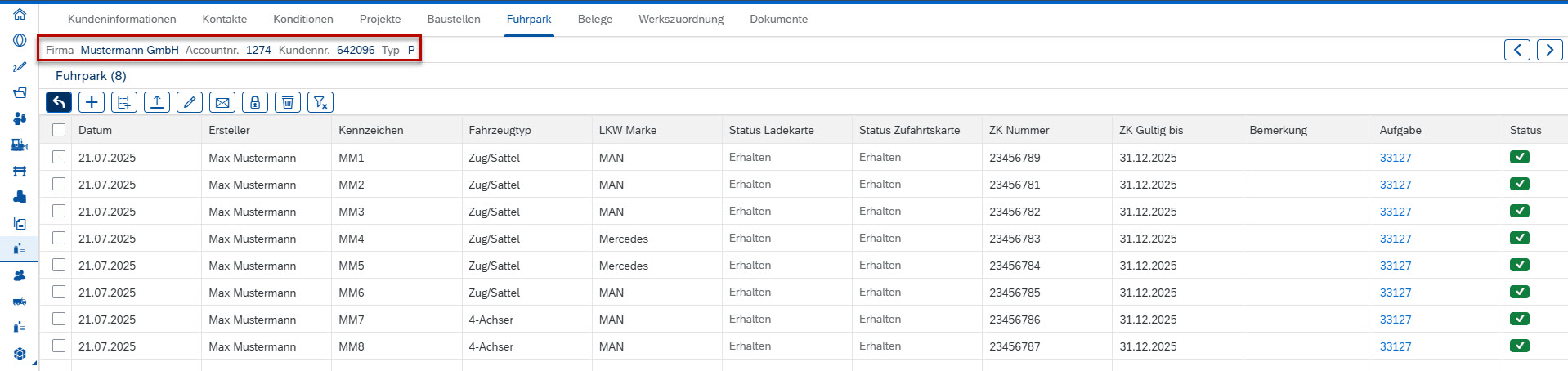Send email via the envelope icon

[222, 102]
